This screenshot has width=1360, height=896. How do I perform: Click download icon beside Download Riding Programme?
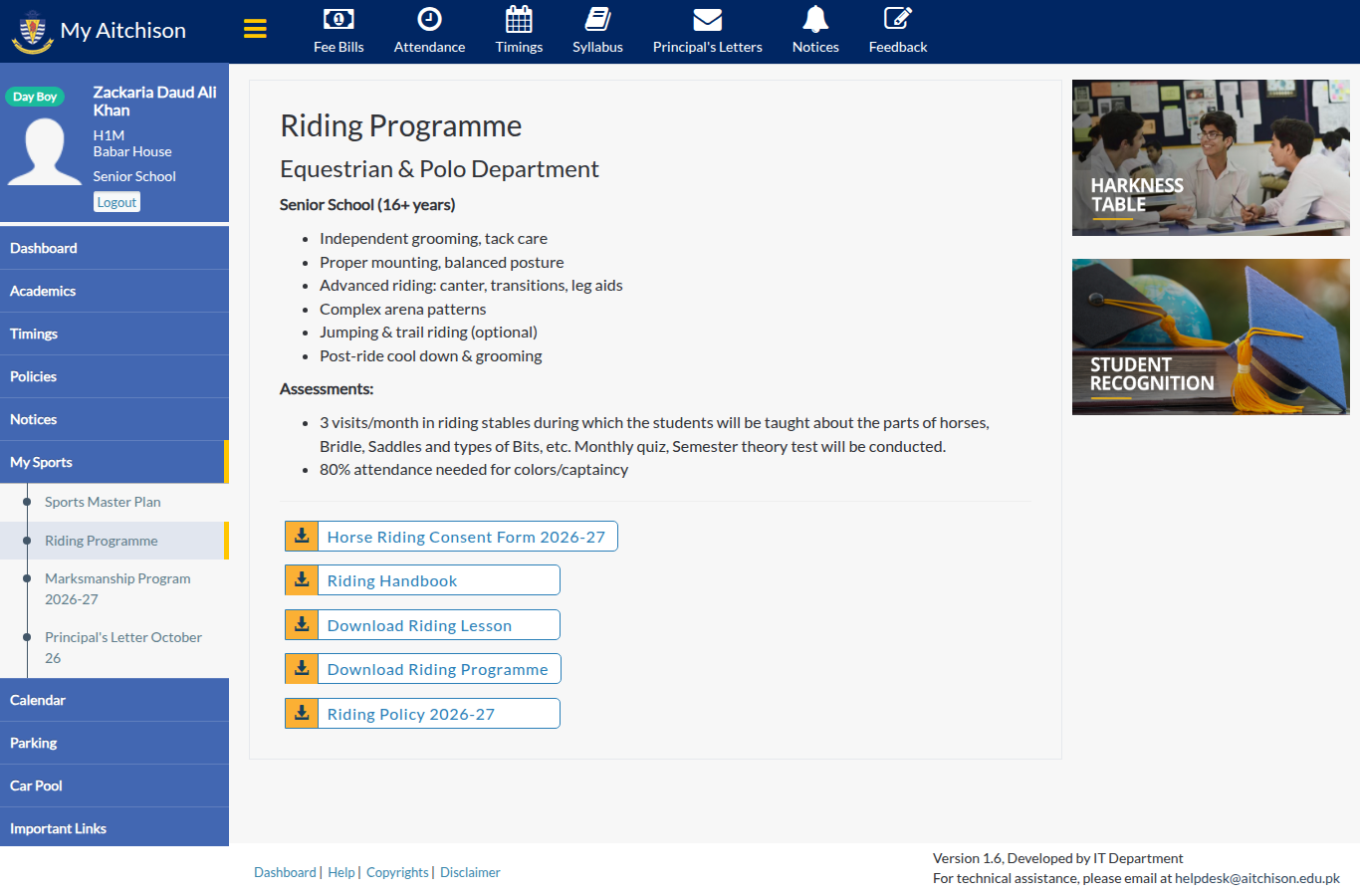point(302,669)
